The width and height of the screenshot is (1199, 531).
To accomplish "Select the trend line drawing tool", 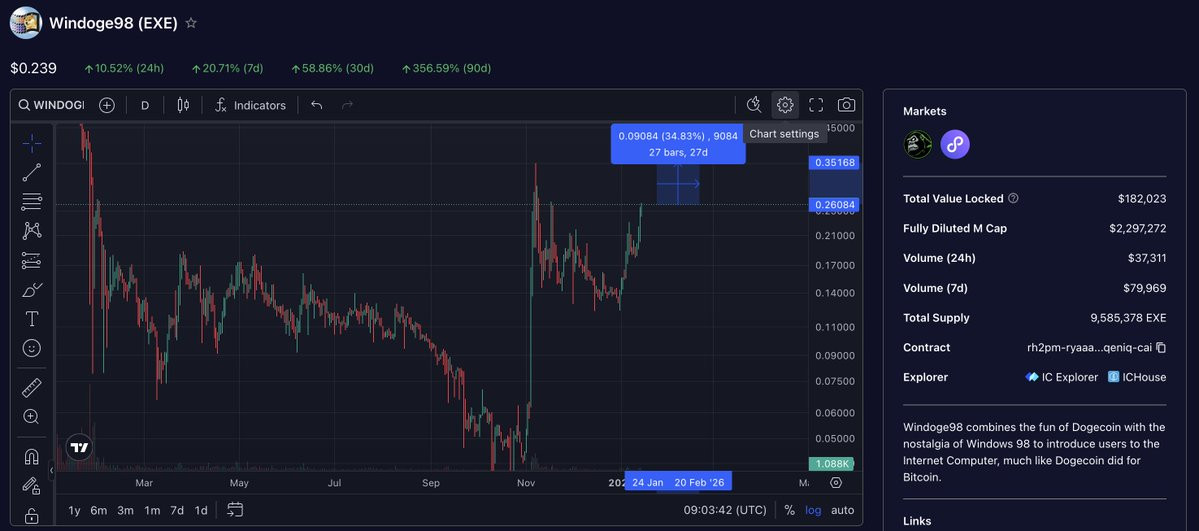I will (31, 172).
